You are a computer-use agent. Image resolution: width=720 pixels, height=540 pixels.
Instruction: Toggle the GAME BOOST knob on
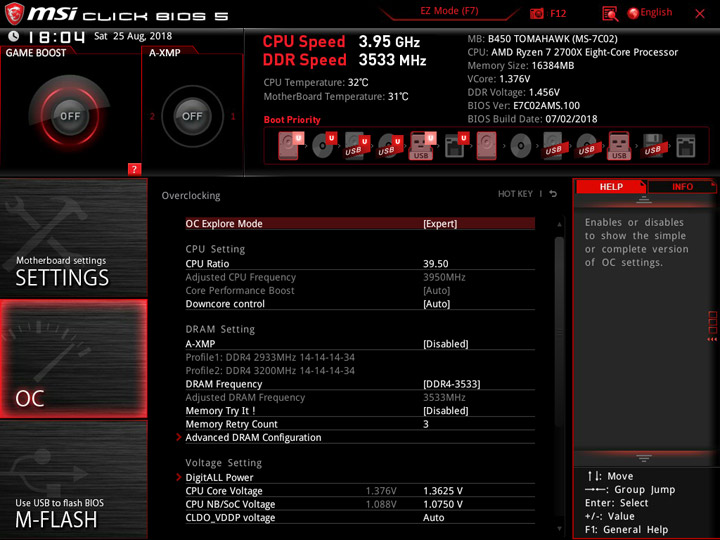70,116
